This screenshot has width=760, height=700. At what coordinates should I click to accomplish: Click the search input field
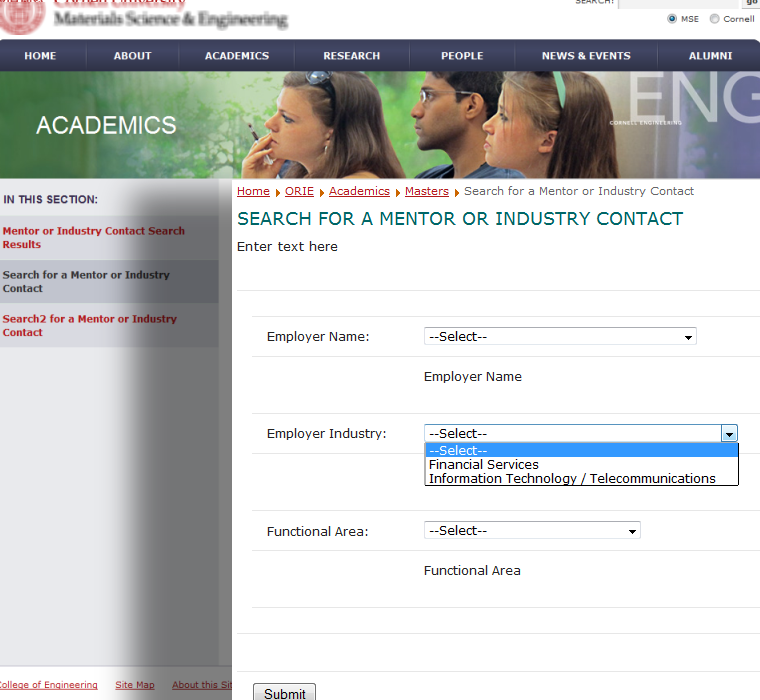point(678,3)
